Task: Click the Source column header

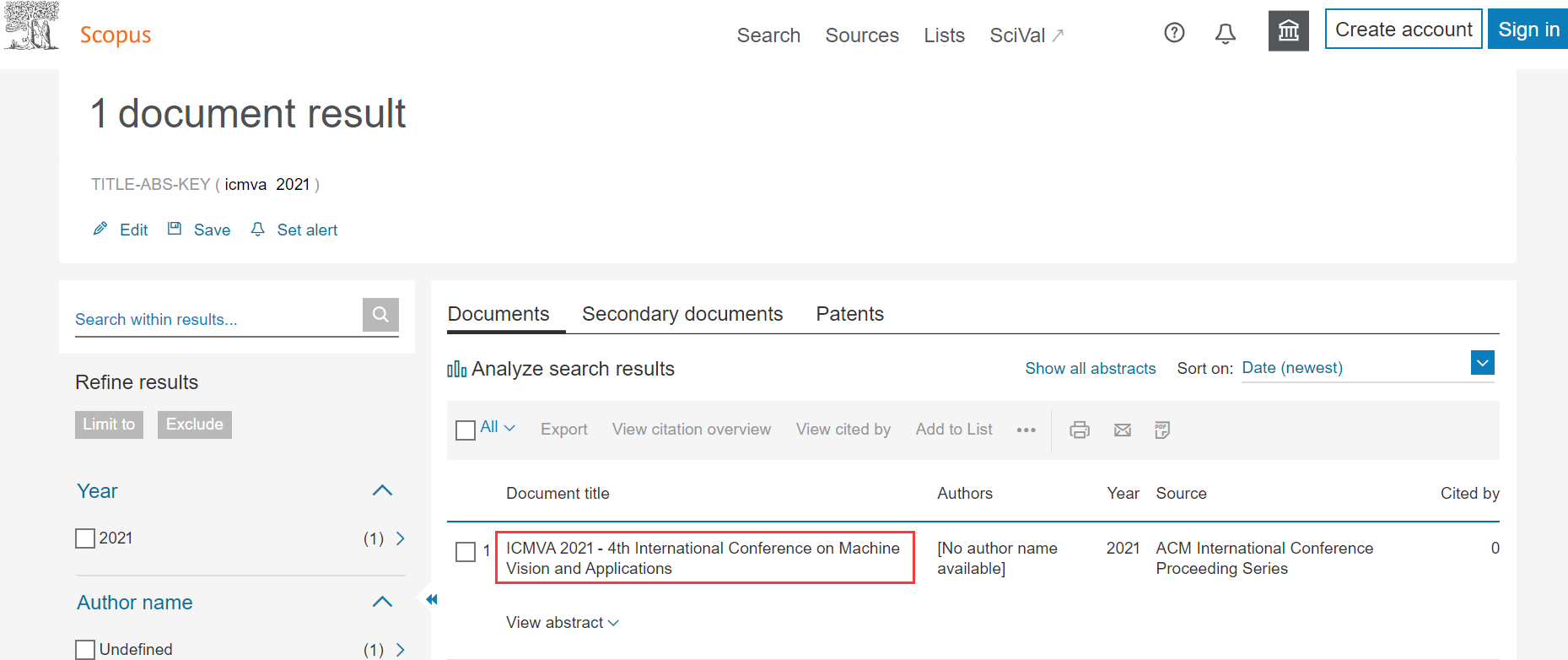Action: [1181, 494]
